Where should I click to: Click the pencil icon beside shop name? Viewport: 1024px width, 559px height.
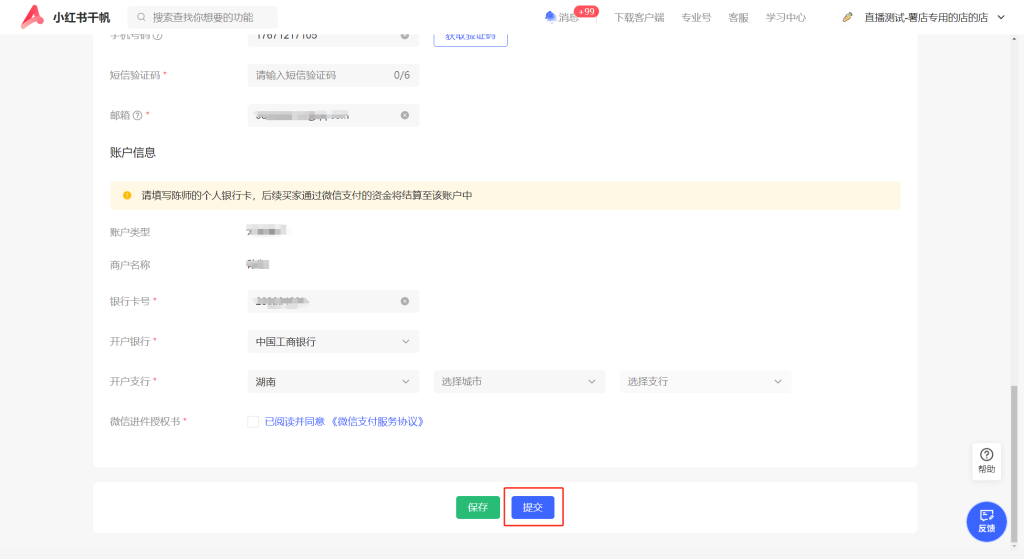pyautogui.click(x=848, y=18)
